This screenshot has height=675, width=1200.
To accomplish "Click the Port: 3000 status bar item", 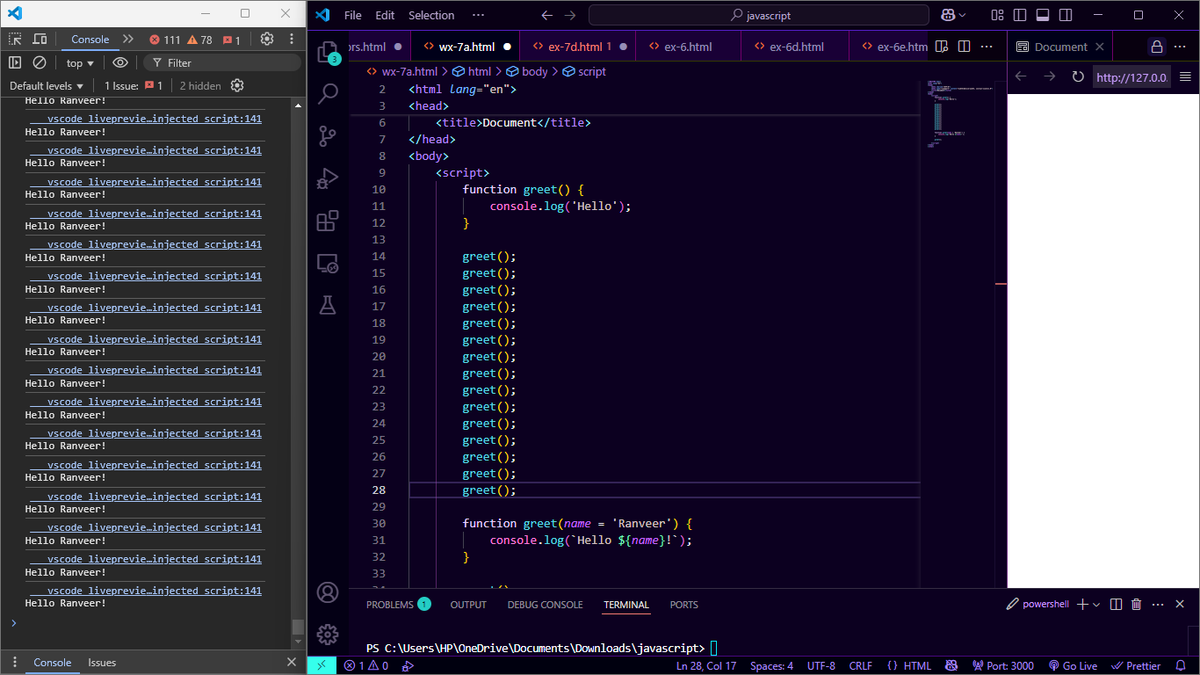I will coord(1003,666).
